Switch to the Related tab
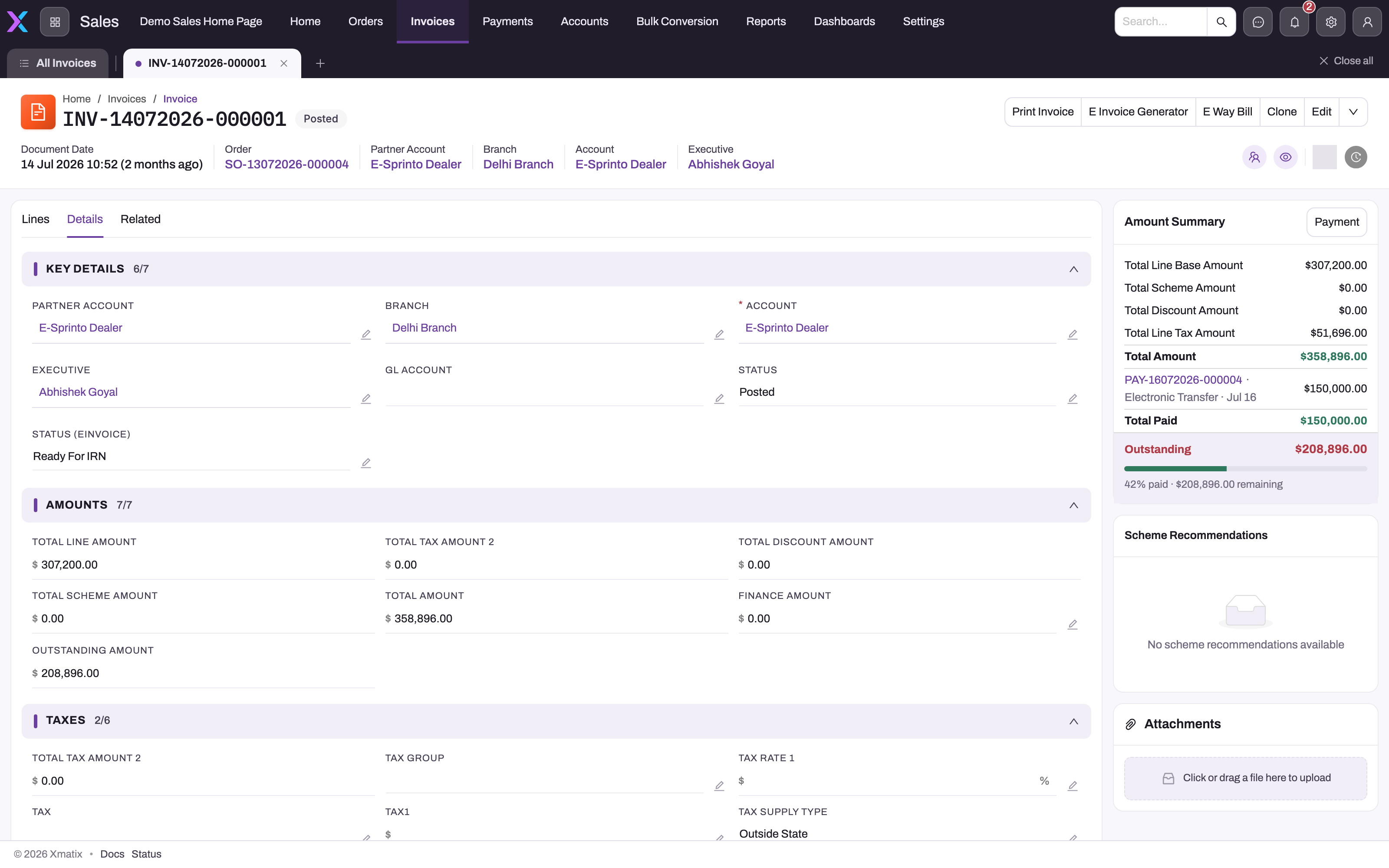The image size is (1389, 868). [x=141, y=219]
